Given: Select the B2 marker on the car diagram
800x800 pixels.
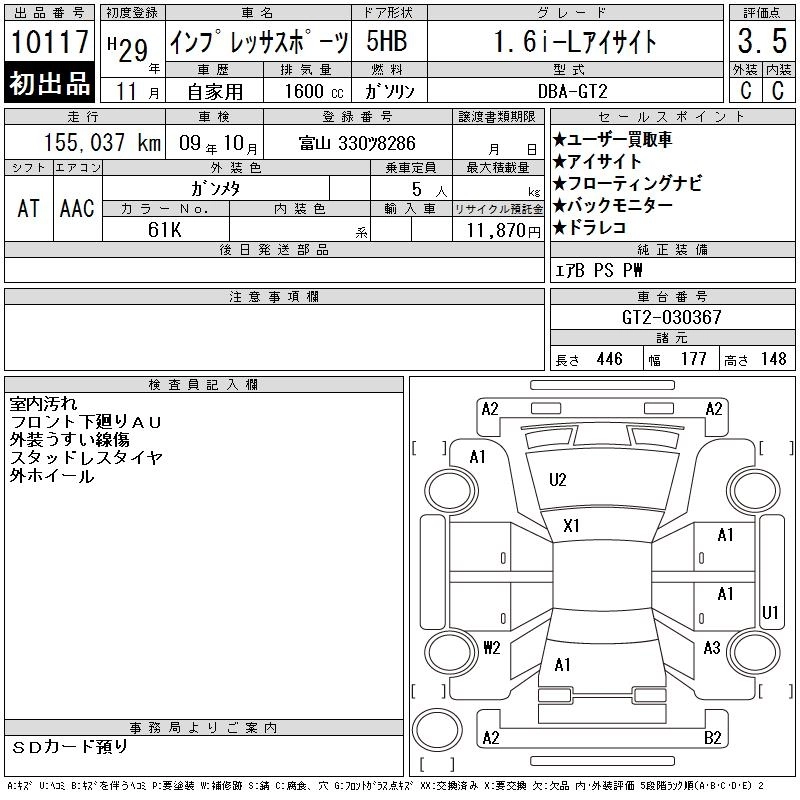Looking at the screenshot, I should click(713, 738).
